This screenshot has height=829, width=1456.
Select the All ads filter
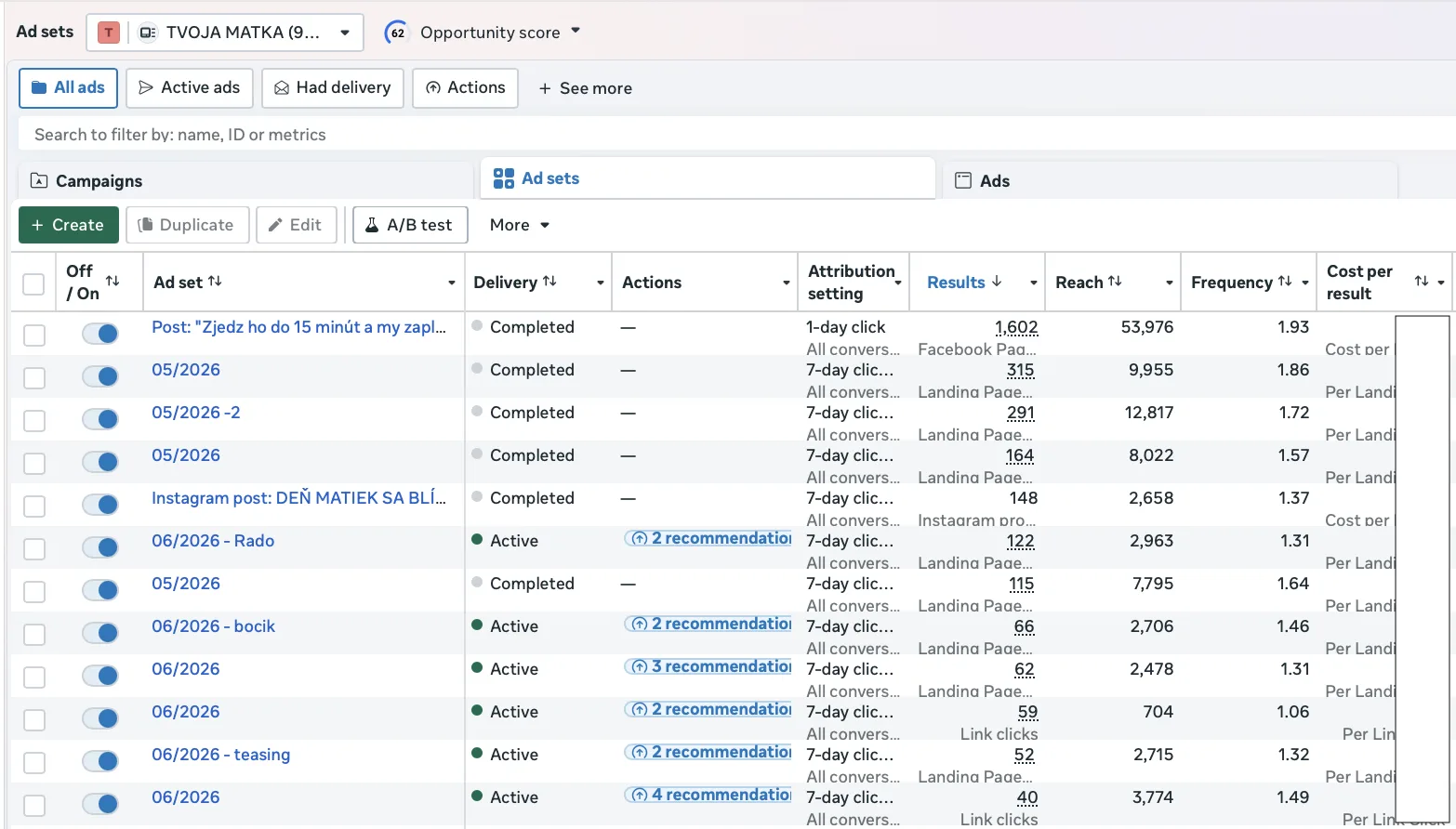68,88
